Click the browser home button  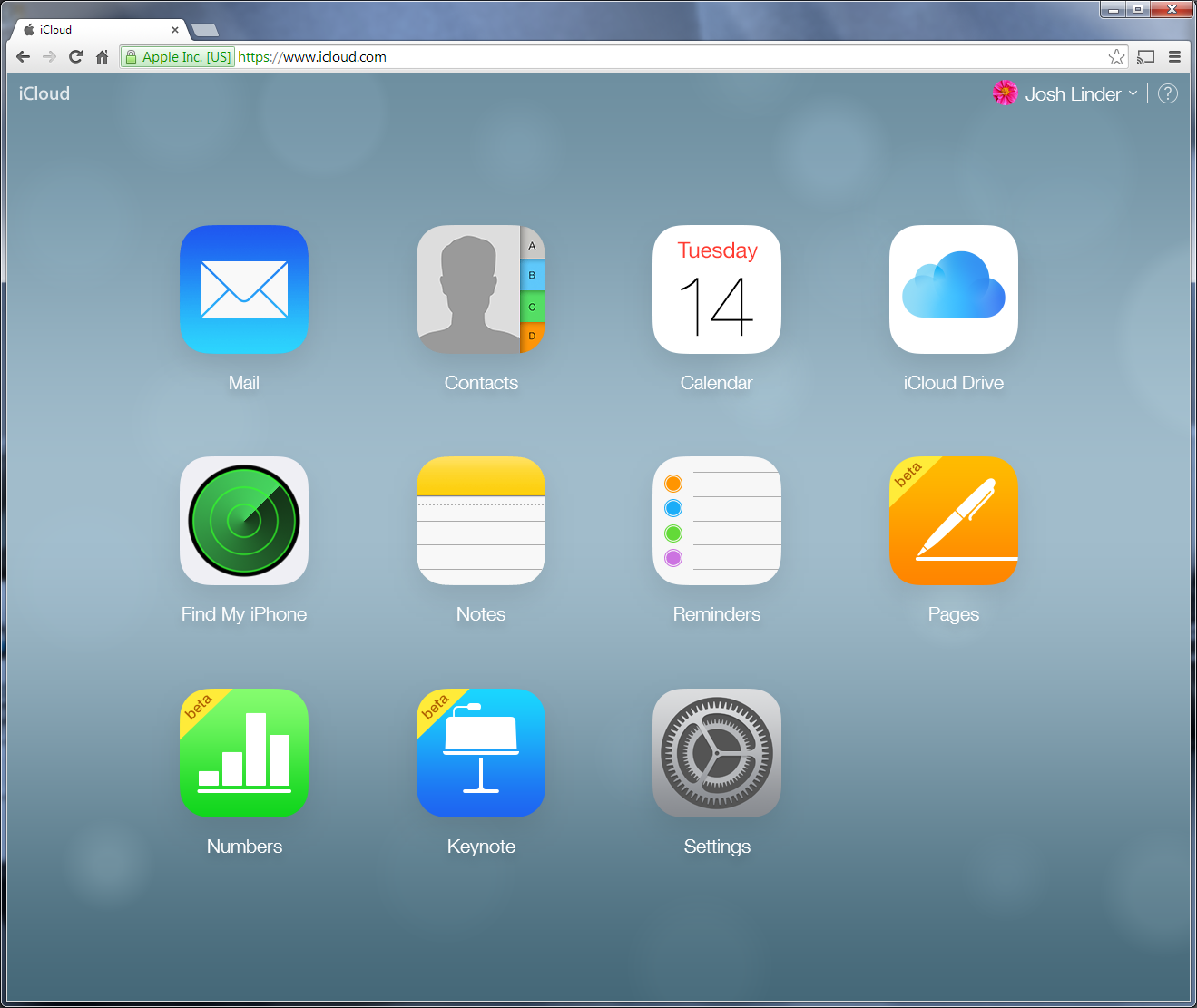click(102, 56)
